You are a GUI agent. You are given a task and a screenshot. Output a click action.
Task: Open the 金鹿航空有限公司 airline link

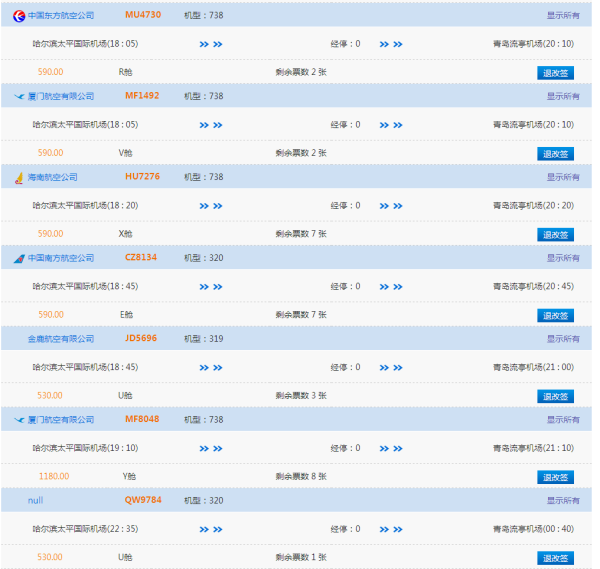pyautogui.click(x=61, y=339)
